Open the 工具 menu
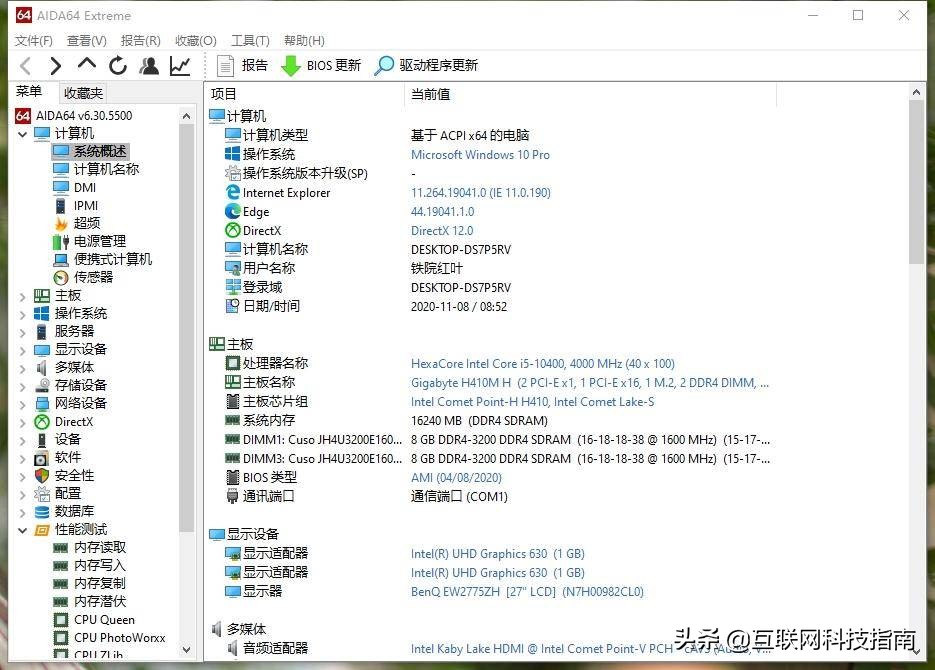 click(x=249, y=41)
